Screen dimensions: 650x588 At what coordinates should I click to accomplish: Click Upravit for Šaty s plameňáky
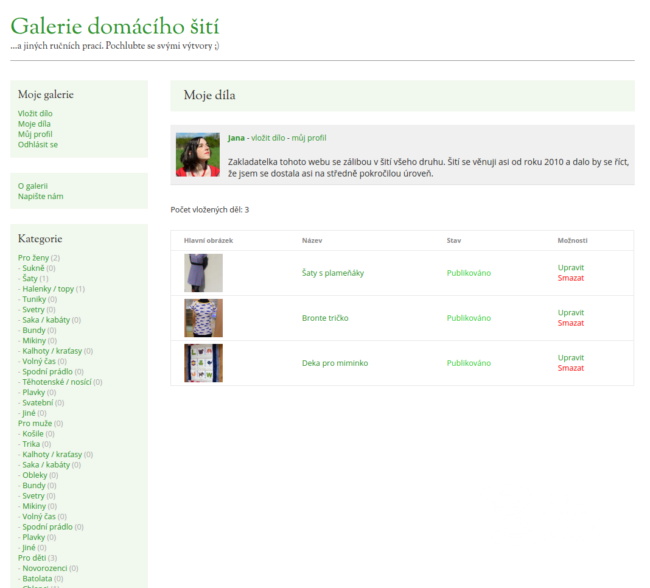pyautogui.click(x=571, y=267)
